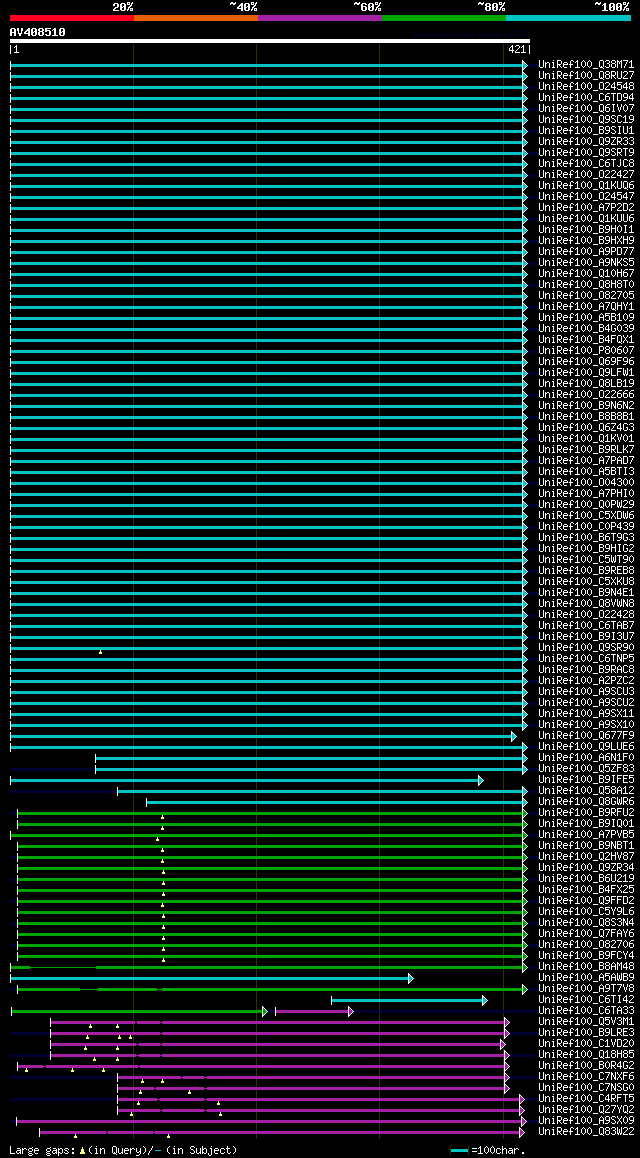The height and width of the screenshot is (1158, 640).
Task: Click the UniRef100_O82705 label
Action: point(586,295)
